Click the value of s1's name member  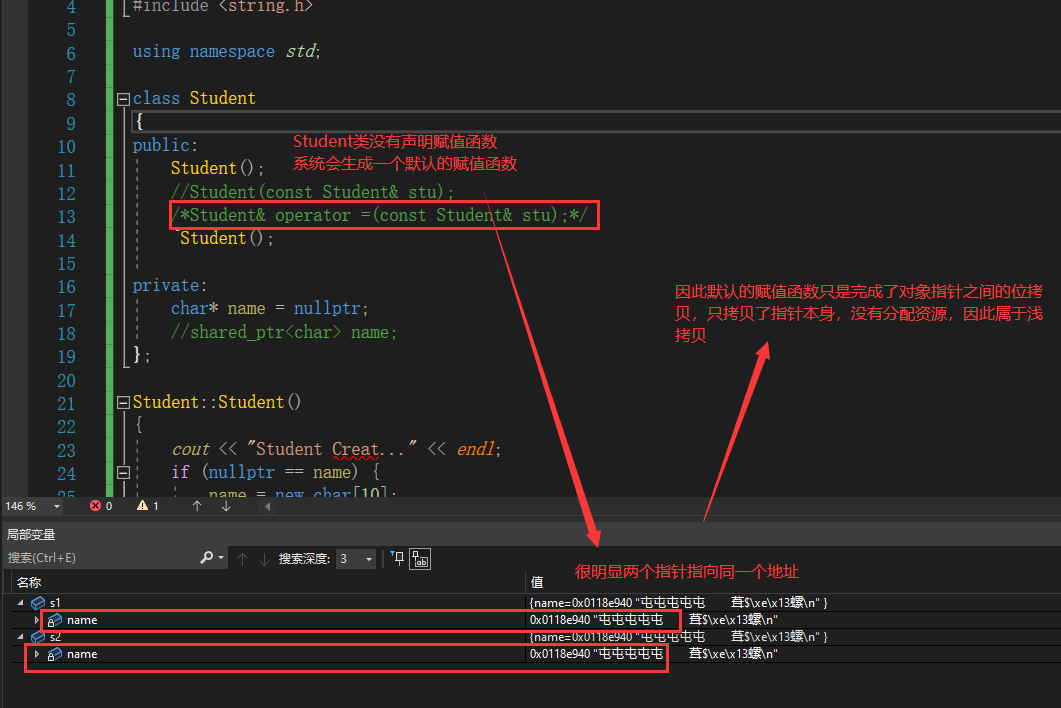point(654,619)
